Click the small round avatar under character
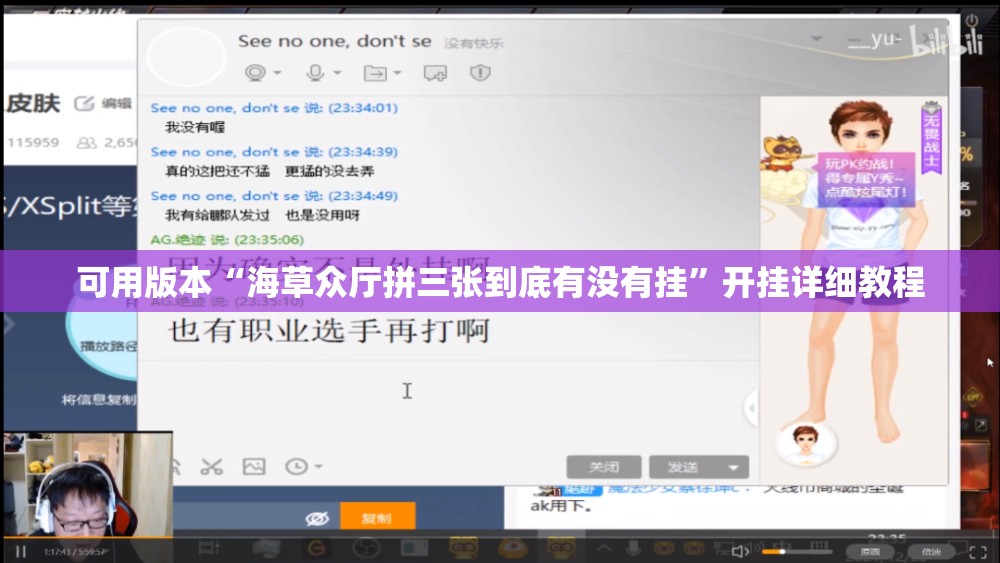The width and height of the screenshot is (1000, 563). [805, 443]
